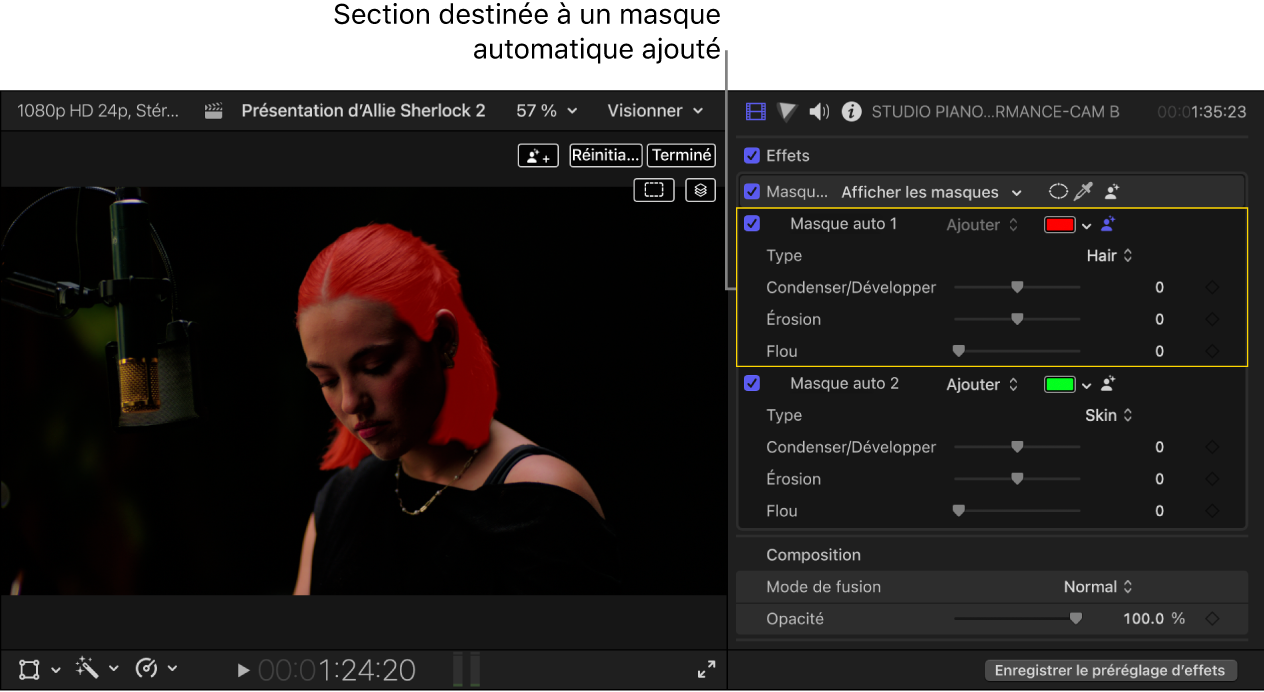
Task: Click the Masque auto 2 Flou value field
Action: (x=1160, y=511)
